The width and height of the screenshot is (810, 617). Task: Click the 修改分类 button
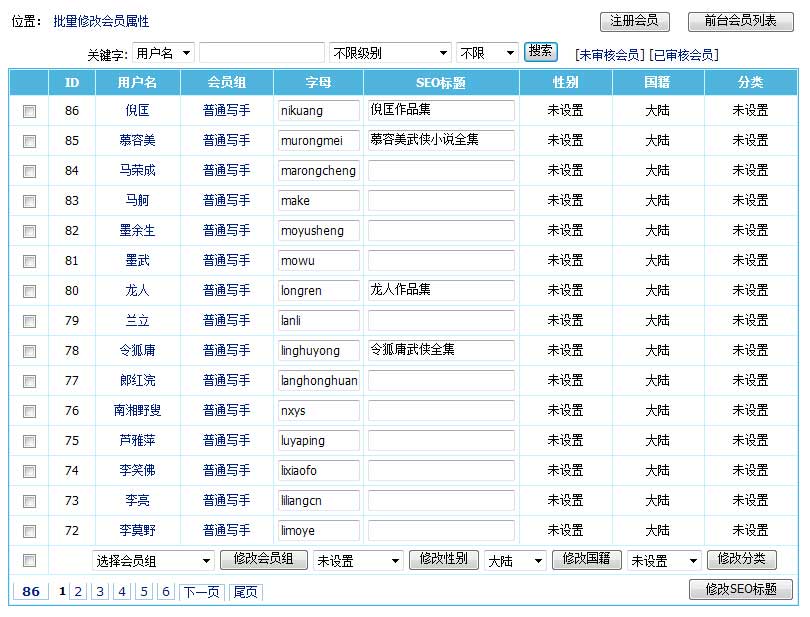tap(741, 560)
